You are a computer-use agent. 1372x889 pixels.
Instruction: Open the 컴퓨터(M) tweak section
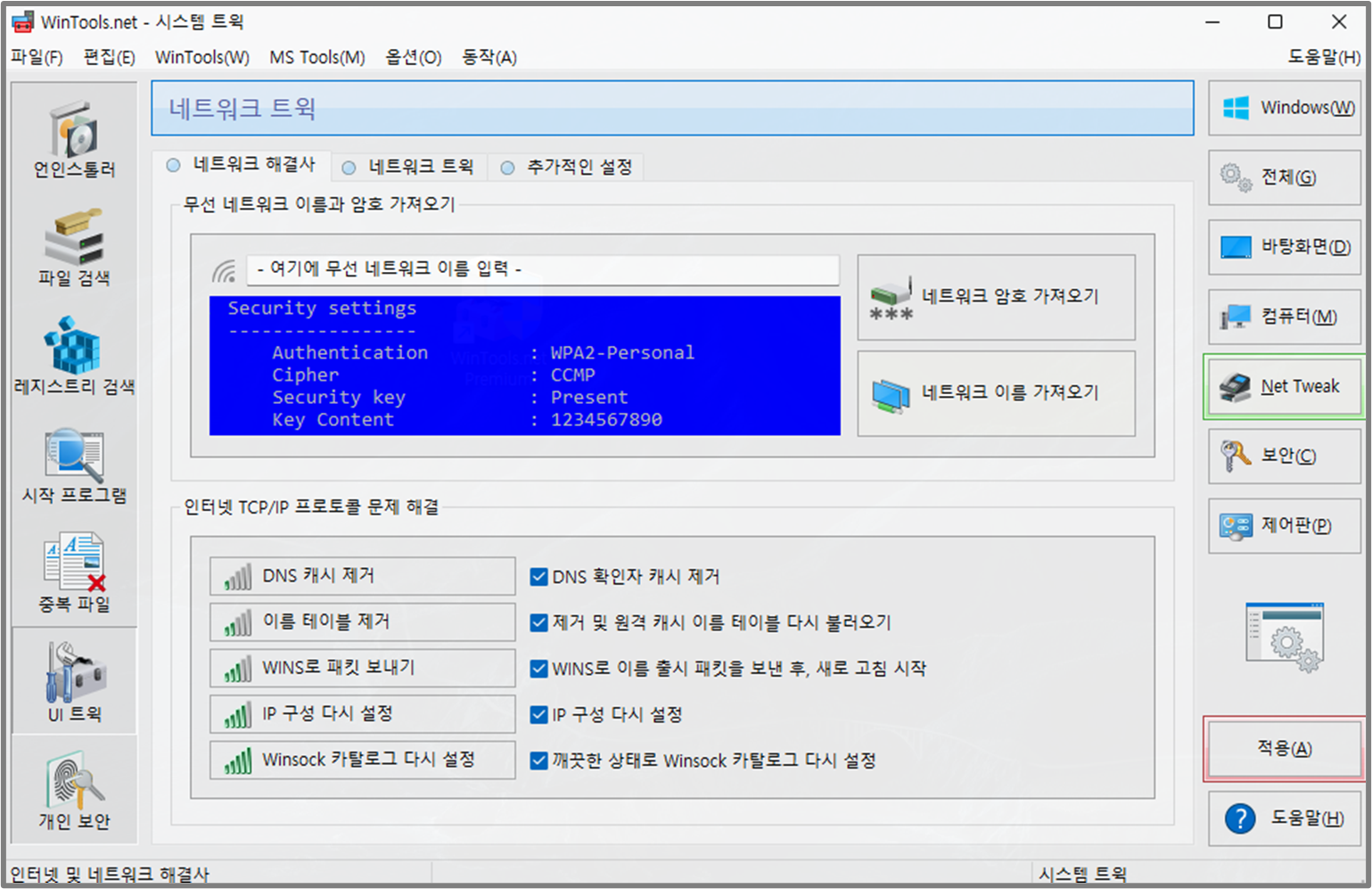coord(1285,317)
